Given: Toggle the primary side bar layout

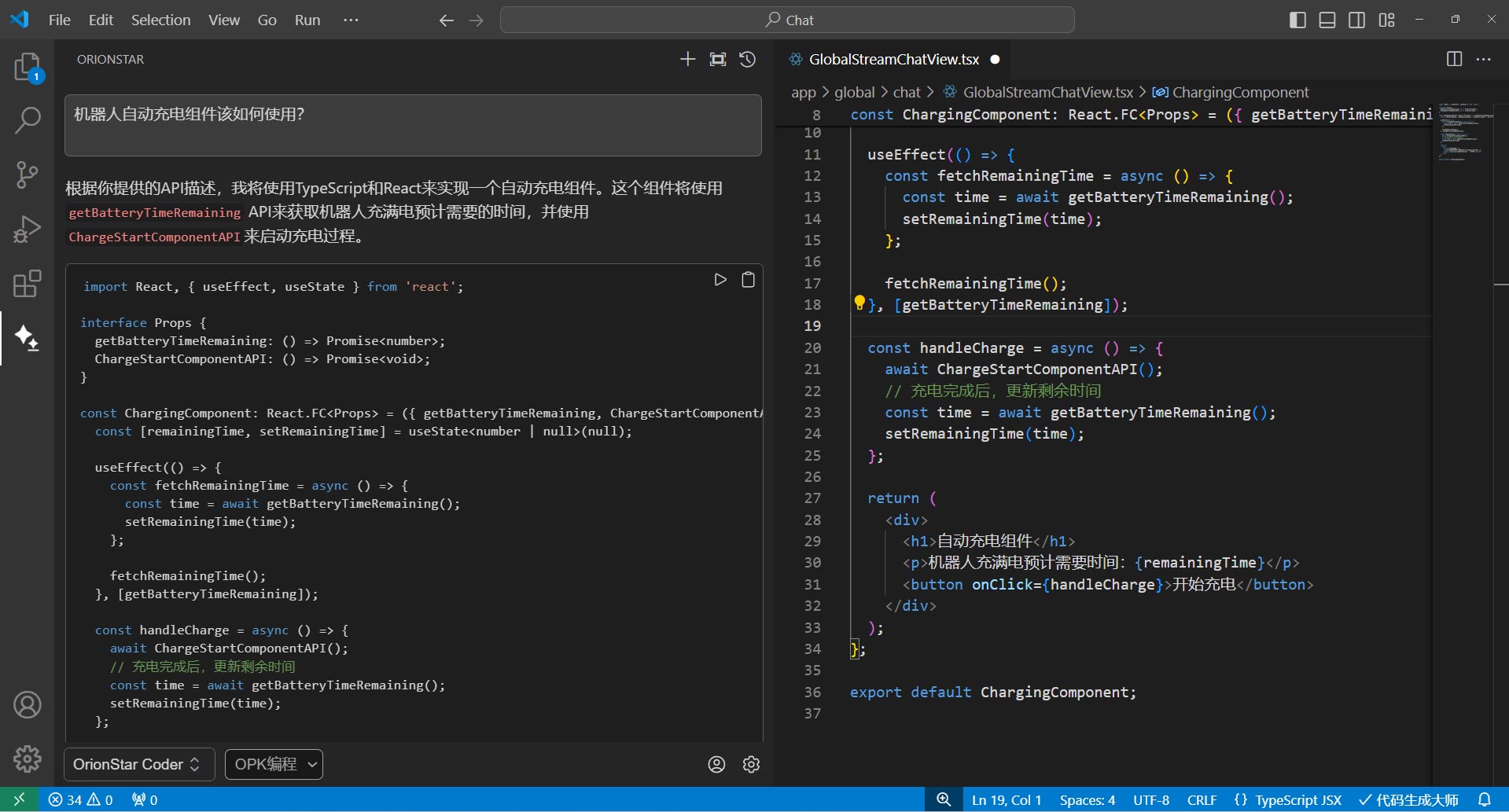Looking at the screenshot, I should pos(1297,20).
